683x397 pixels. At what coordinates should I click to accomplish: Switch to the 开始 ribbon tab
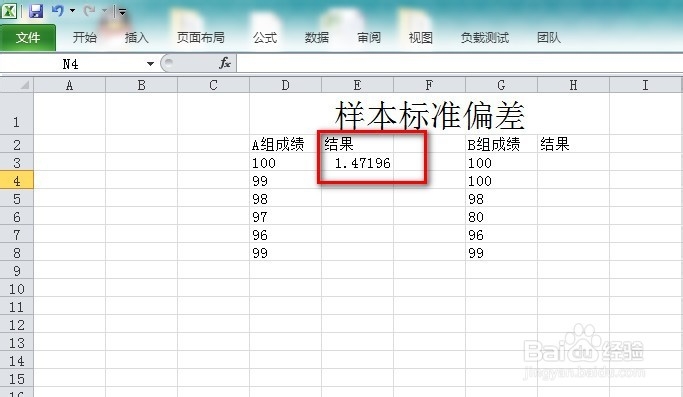pos(85,37)
